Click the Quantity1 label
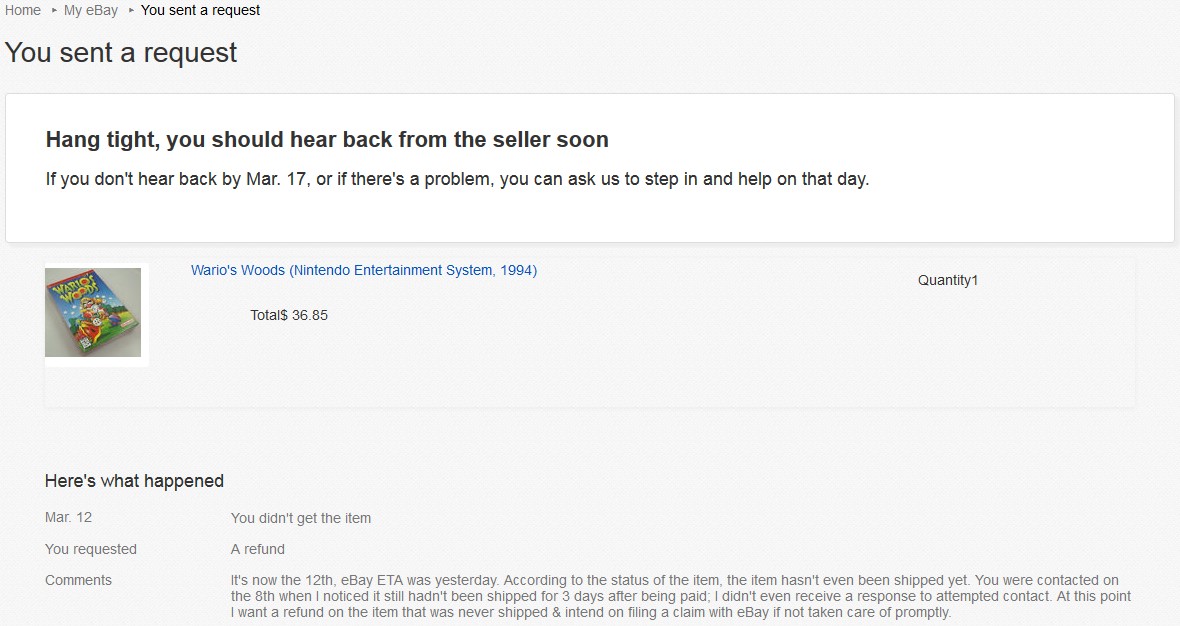Viewport: 1180px width, 626px height. click(x=947, y=280)
